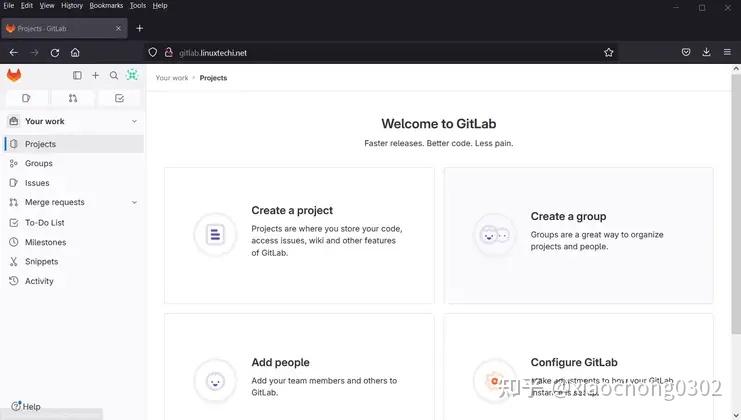Collapse the Your work section chevron

click(x=134, y=121)
